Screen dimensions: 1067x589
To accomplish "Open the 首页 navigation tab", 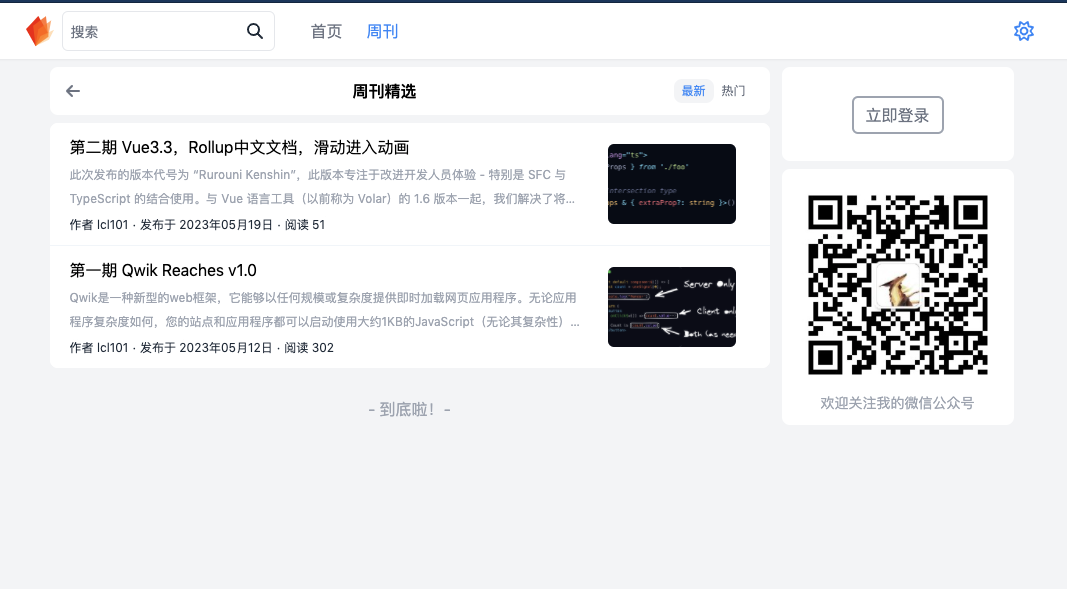I will click(326, 31).
